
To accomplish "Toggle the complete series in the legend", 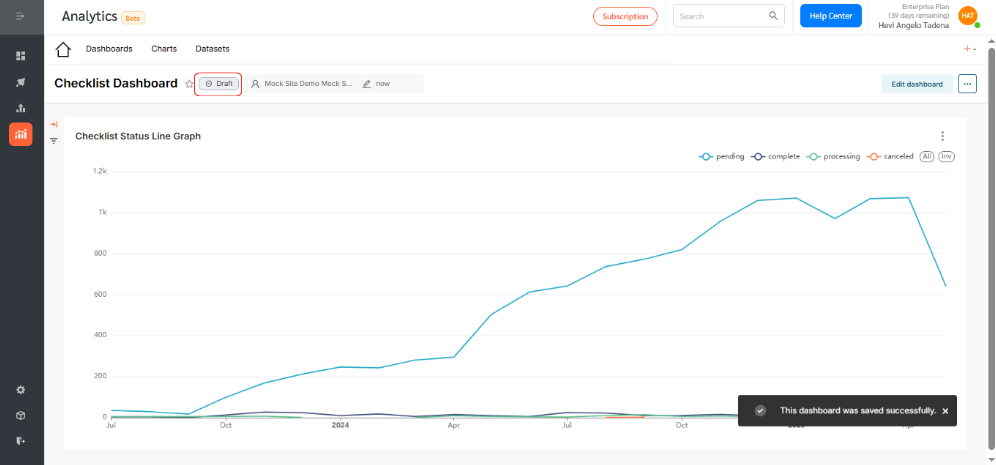I will [x=775, y=157].
